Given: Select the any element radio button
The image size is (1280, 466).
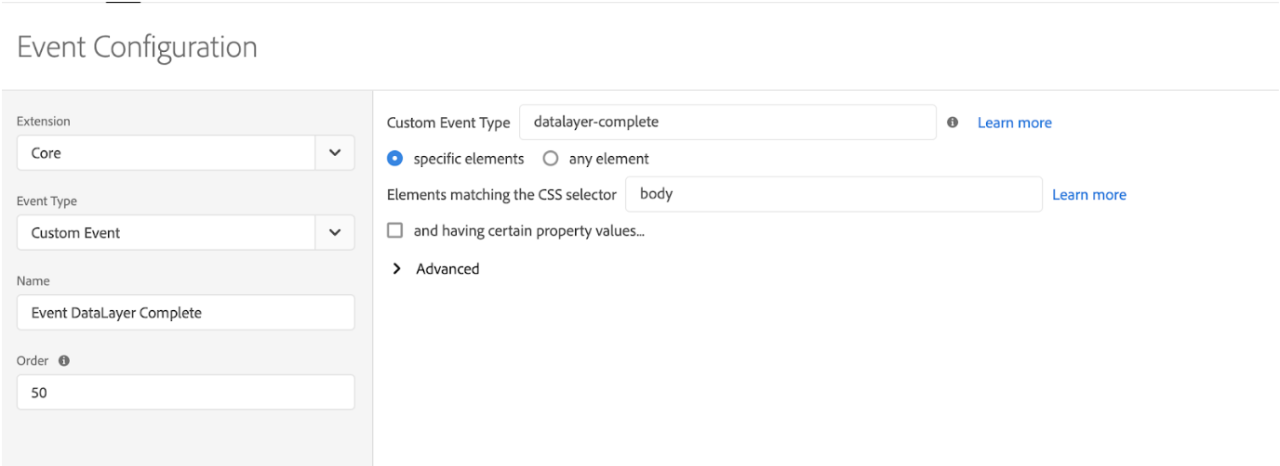Looking at the screenshot, I should [549, 158].
